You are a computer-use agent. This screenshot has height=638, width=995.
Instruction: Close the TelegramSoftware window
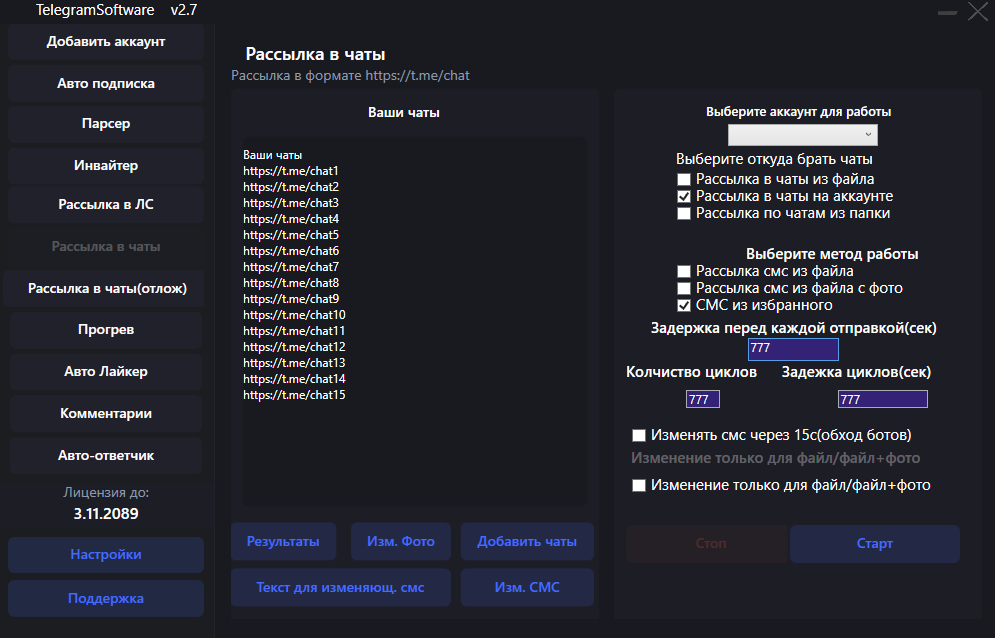point(977,11)
